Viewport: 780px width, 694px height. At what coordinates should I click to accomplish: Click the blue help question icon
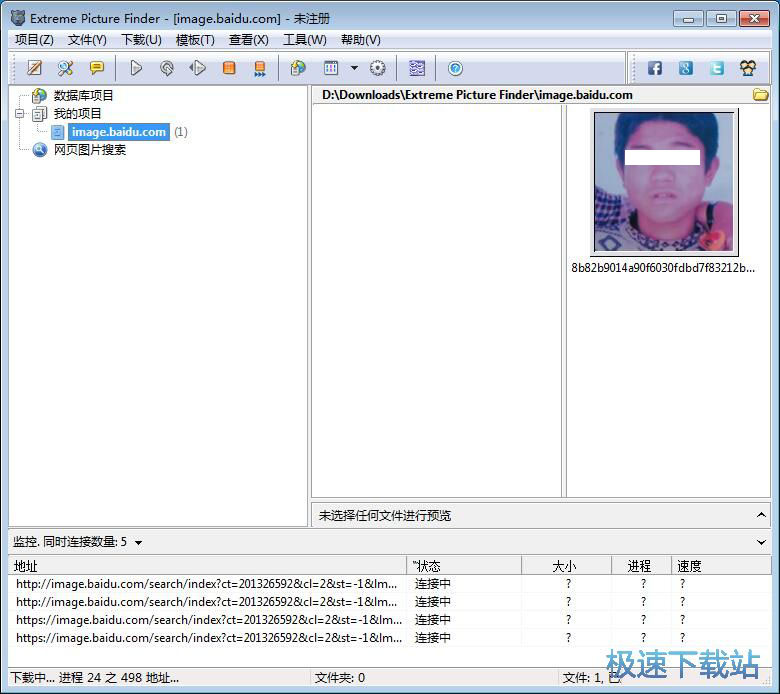coord(455,68)
